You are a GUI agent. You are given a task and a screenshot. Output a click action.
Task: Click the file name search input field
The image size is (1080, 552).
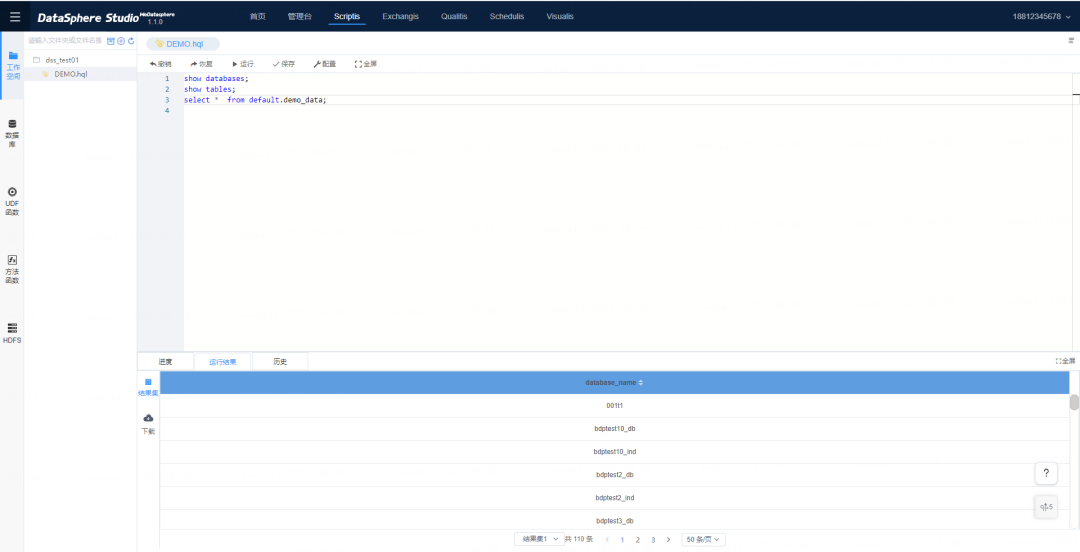coord(65,41)
